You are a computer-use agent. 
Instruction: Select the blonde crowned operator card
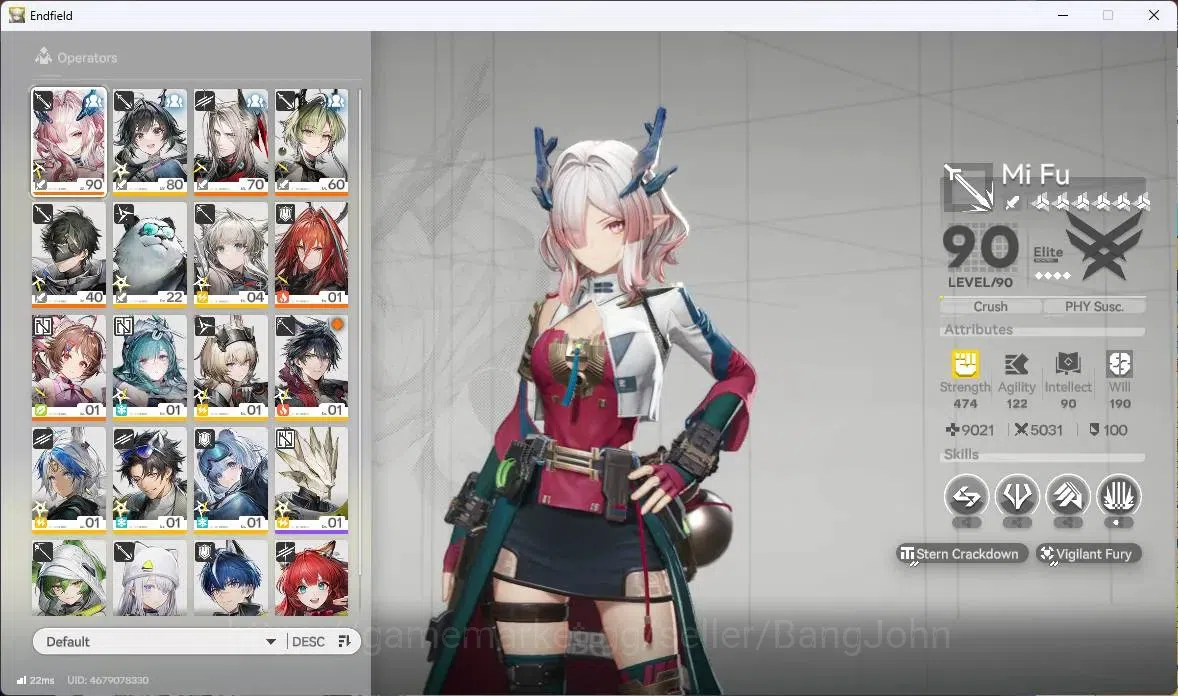[x=231, y=367]
